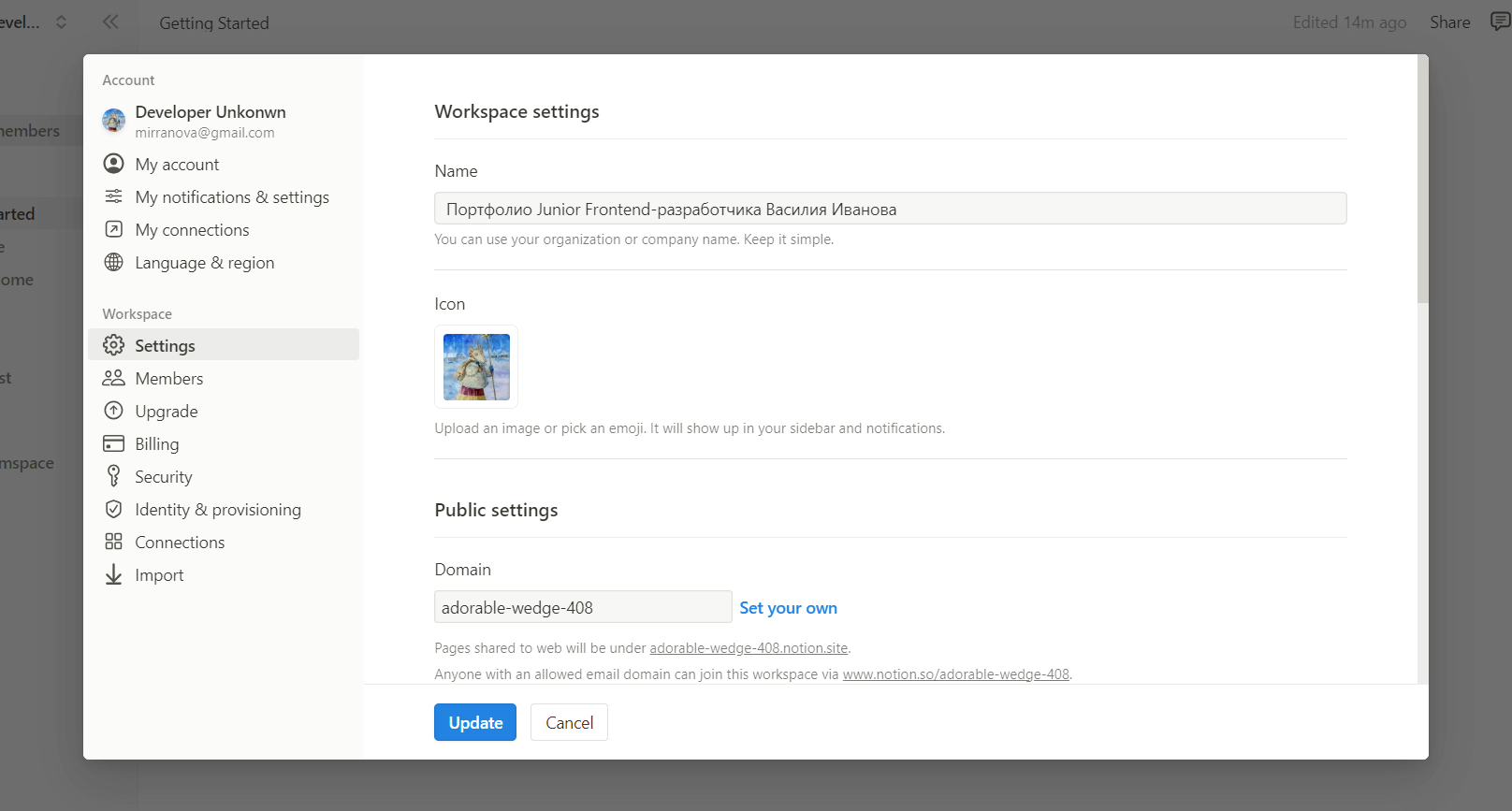The height and width of the screenshot is (811, 1512).
Task: Open the comments icon in top bar
Action: tap(1500, 22)
